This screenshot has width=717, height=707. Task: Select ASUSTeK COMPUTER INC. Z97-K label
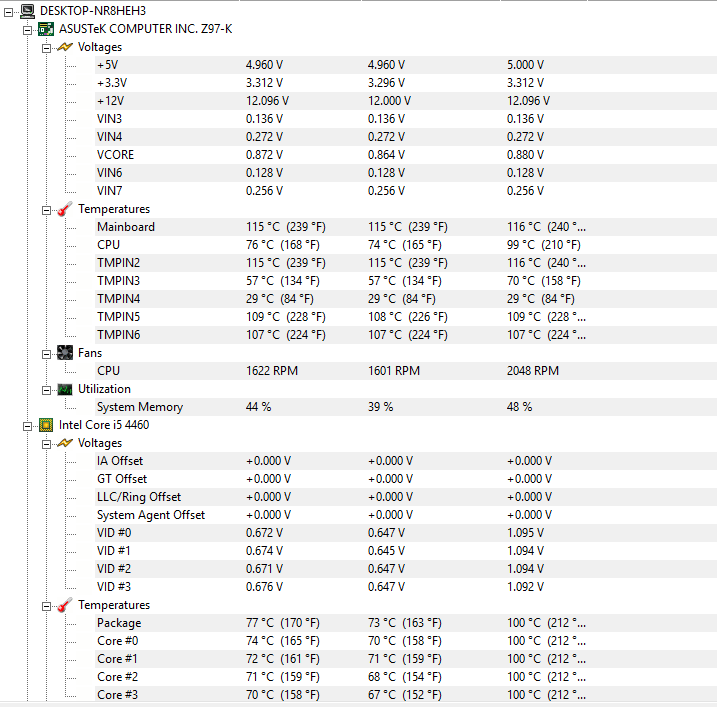(x=145, y=29)
